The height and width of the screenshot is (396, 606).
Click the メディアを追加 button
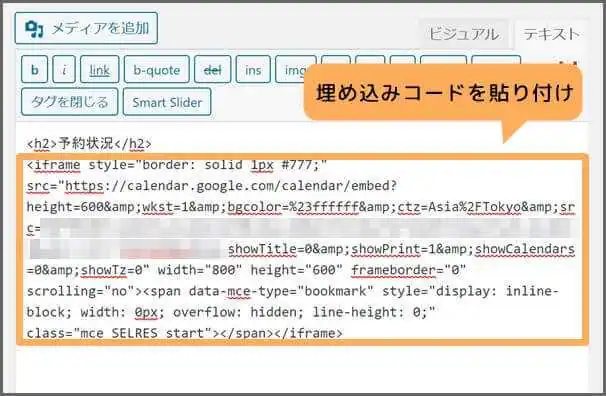tap(86, 28)
